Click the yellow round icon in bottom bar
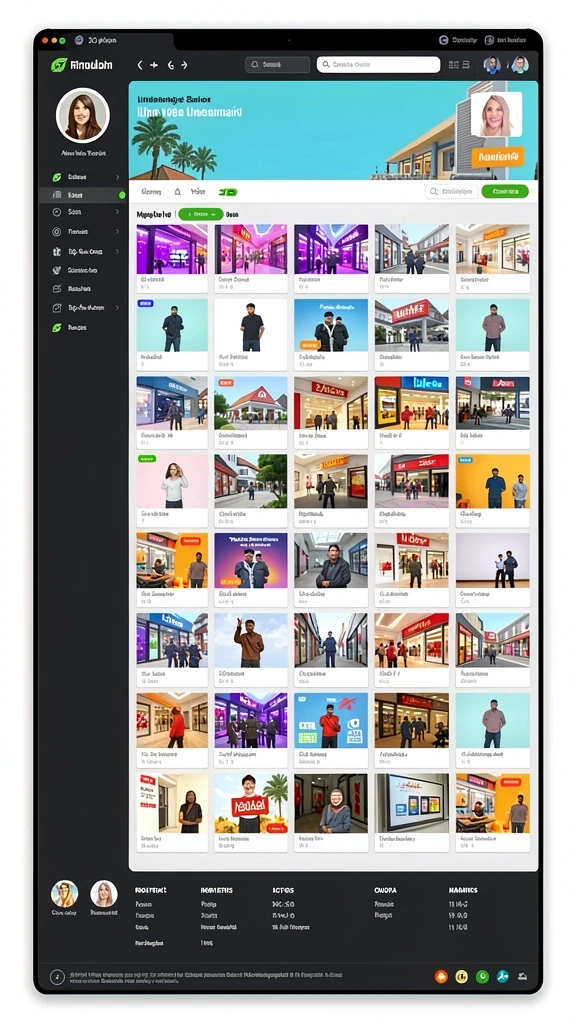The image size is (576, 1024). click(x=461, y=976)
